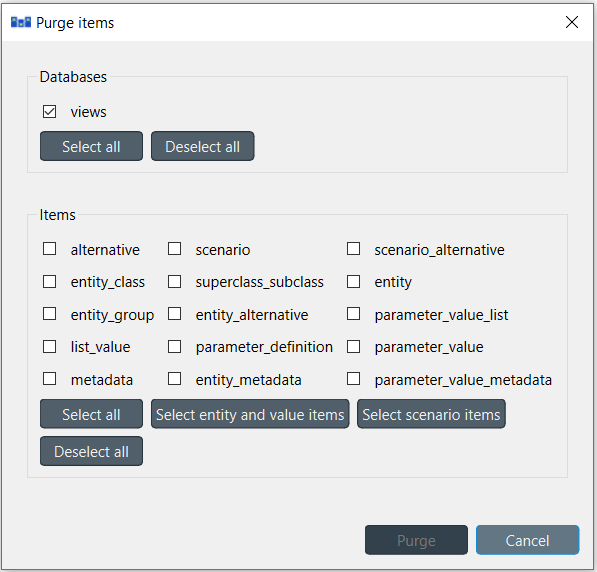Enable the entity_alternative checkbox

click(174, 314)
